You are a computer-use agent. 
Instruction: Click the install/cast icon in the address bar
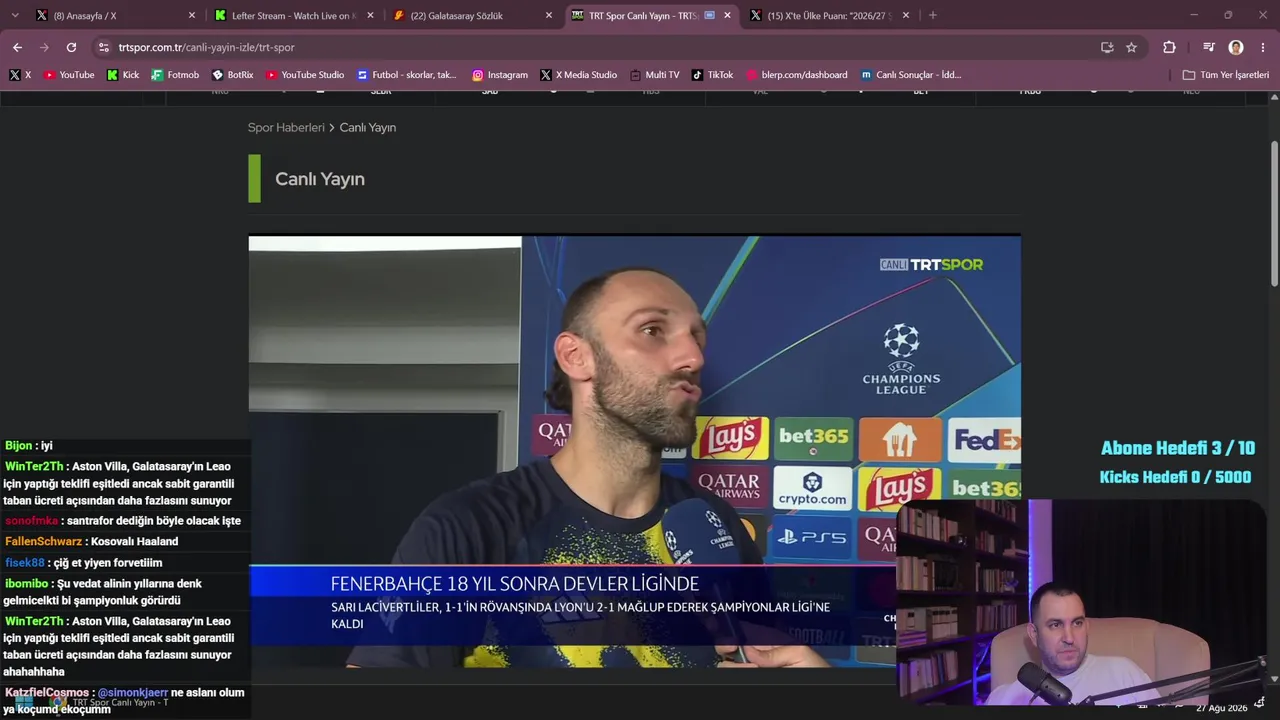1107,47
